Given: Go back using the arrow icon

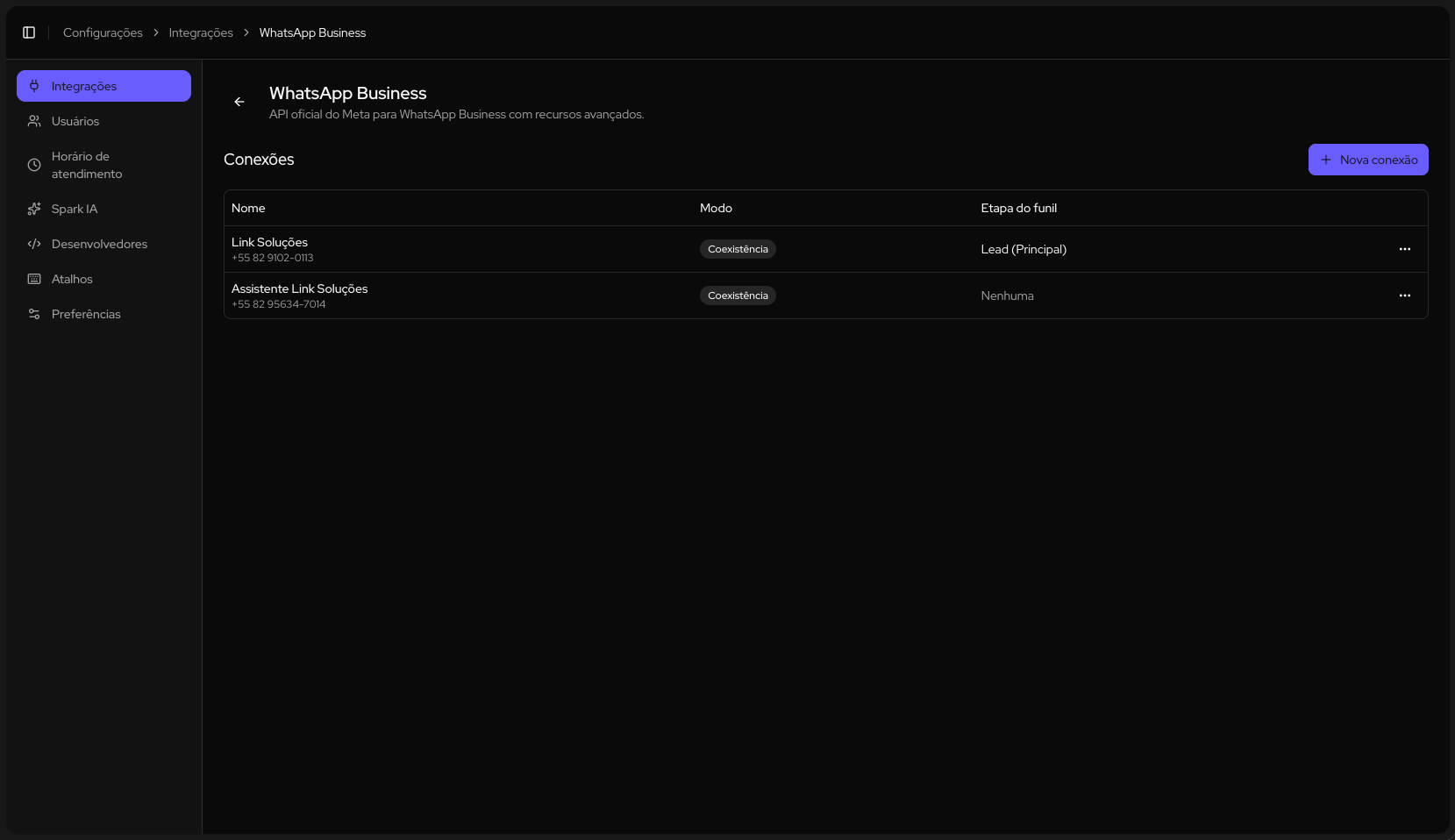Looking at the screenshot, I should pos(239,102).
